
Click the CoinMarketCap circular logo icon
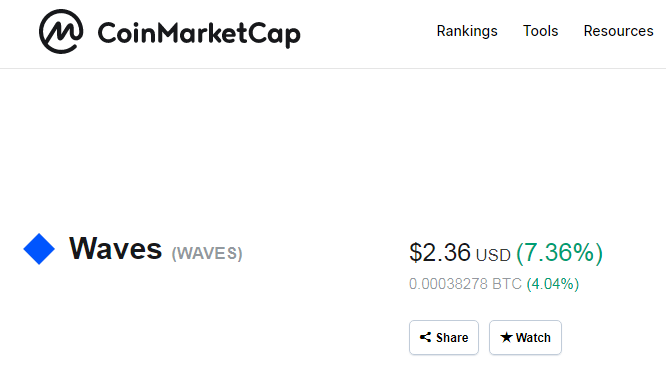coord(61,31)
